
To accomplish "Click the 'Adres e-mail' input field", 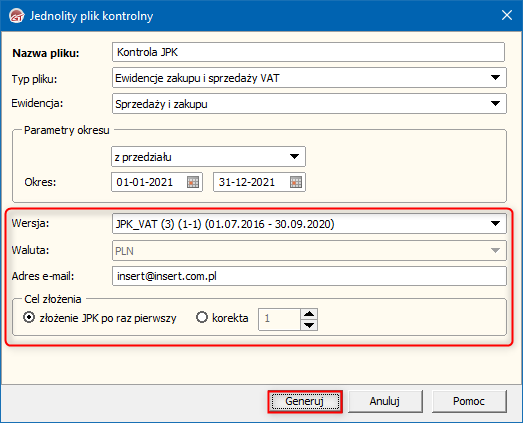I will (309, 276).
